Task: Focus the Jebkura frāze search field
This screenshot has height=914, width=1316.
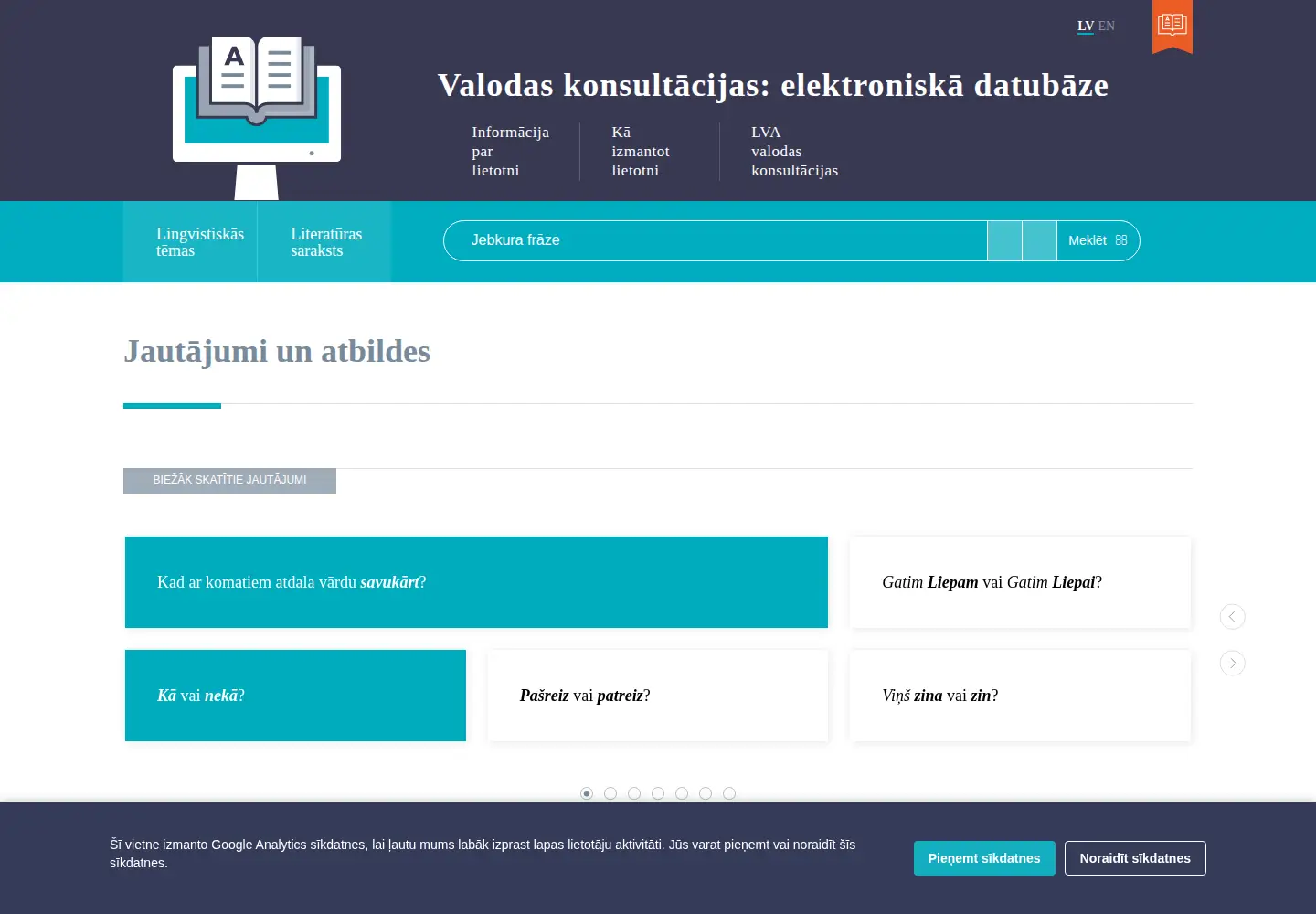Action: [x=715, y=240]
